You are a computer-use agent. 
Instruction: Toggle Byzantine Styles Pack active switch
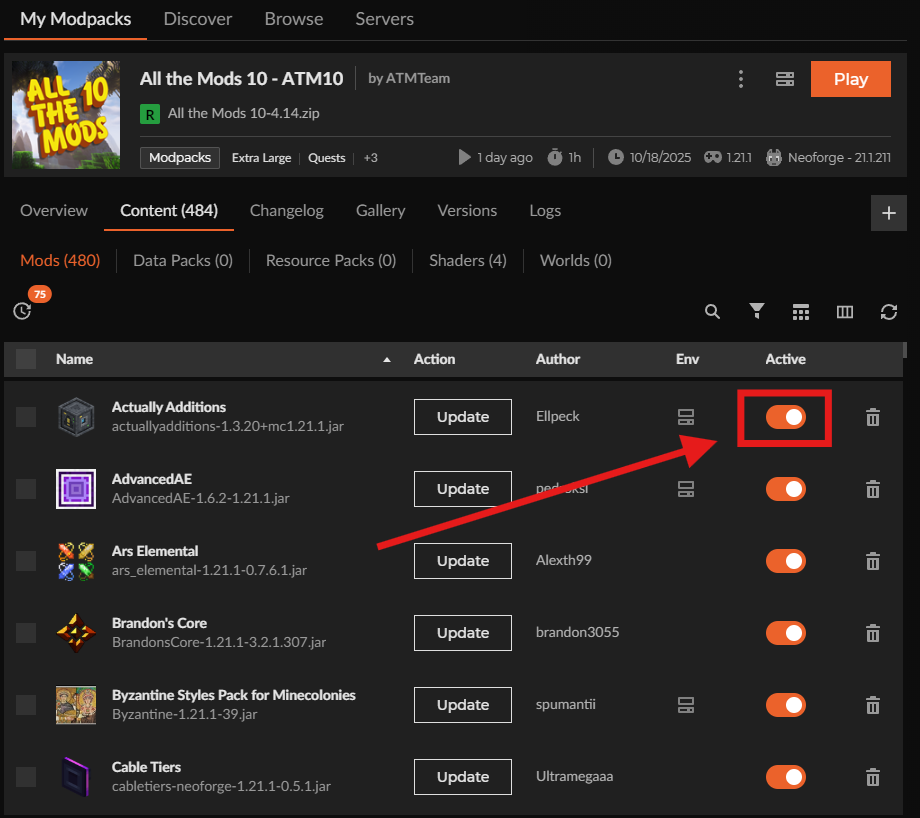(786, 705)
